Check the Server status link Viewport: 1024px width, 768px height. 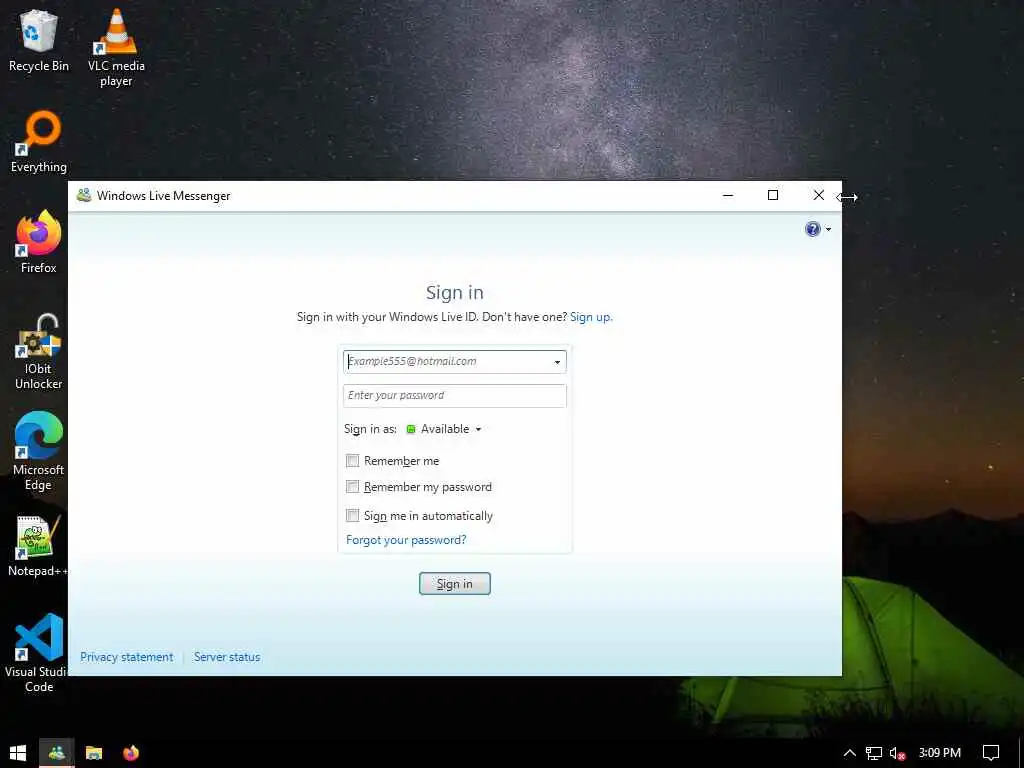(227, 657)
